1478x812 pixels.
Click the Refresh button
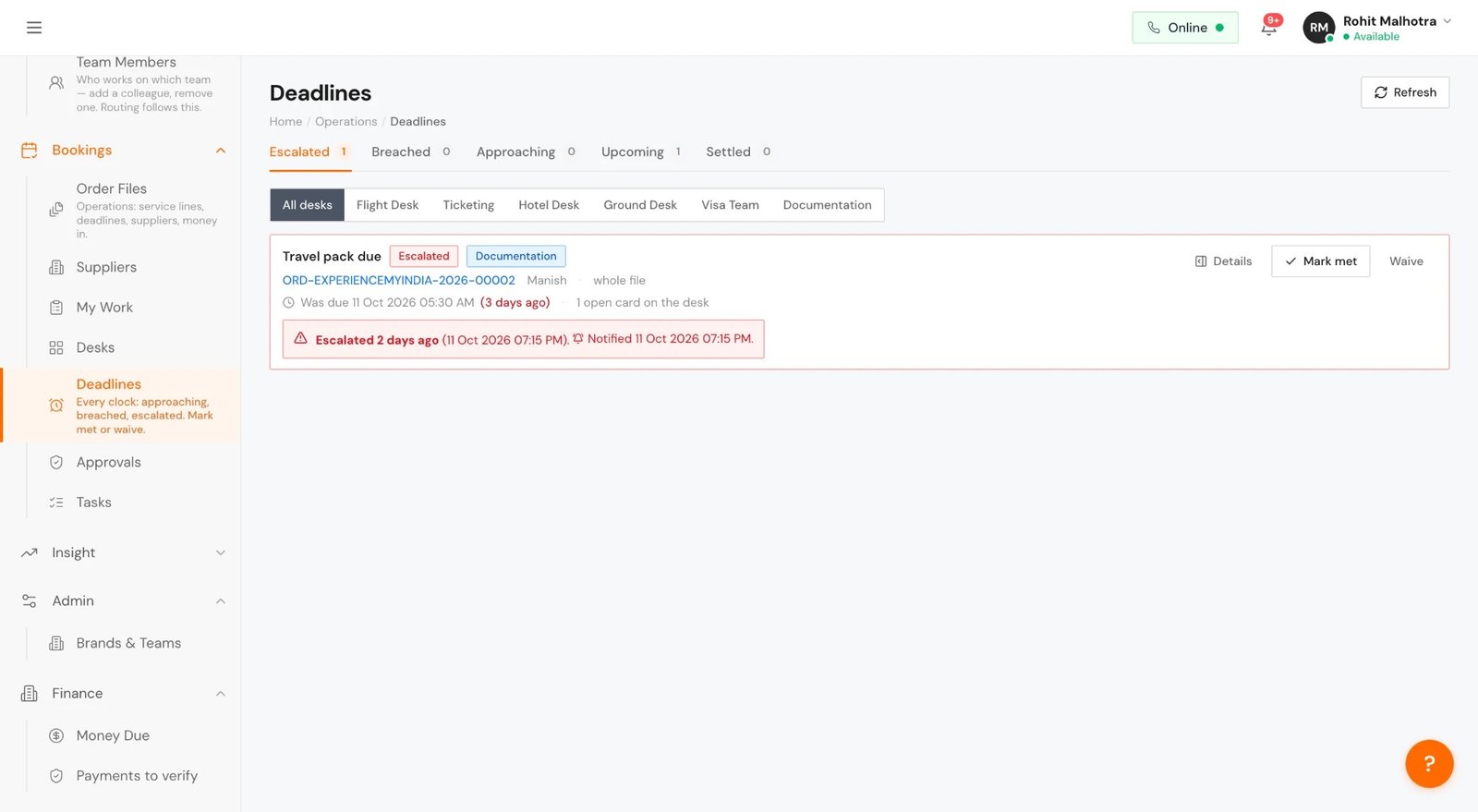(x=1405, y=92)
